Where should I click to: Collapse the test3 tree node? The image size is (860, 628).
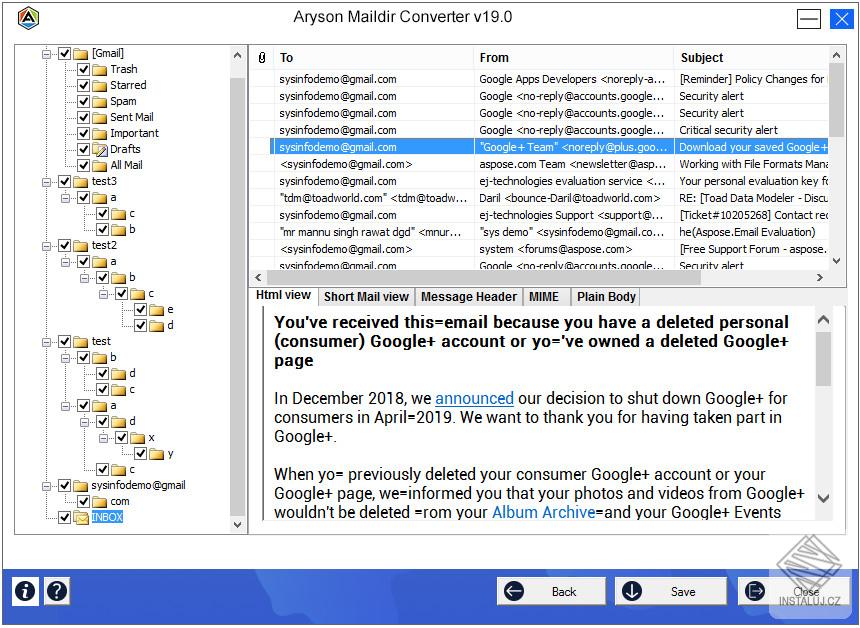(x=47, y=182)
